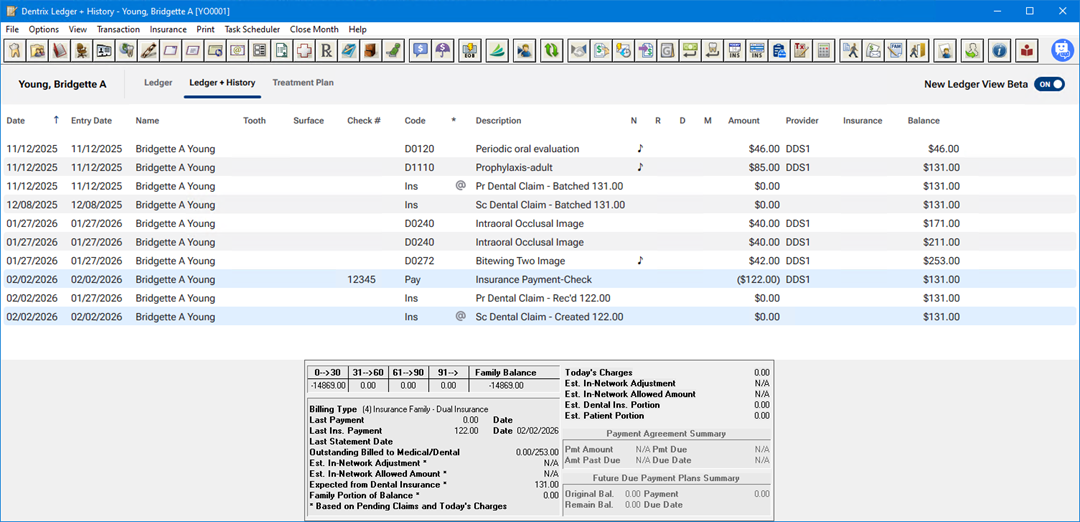
Task: Open the chatbot assistant icon
Action: click(1062, 50)
